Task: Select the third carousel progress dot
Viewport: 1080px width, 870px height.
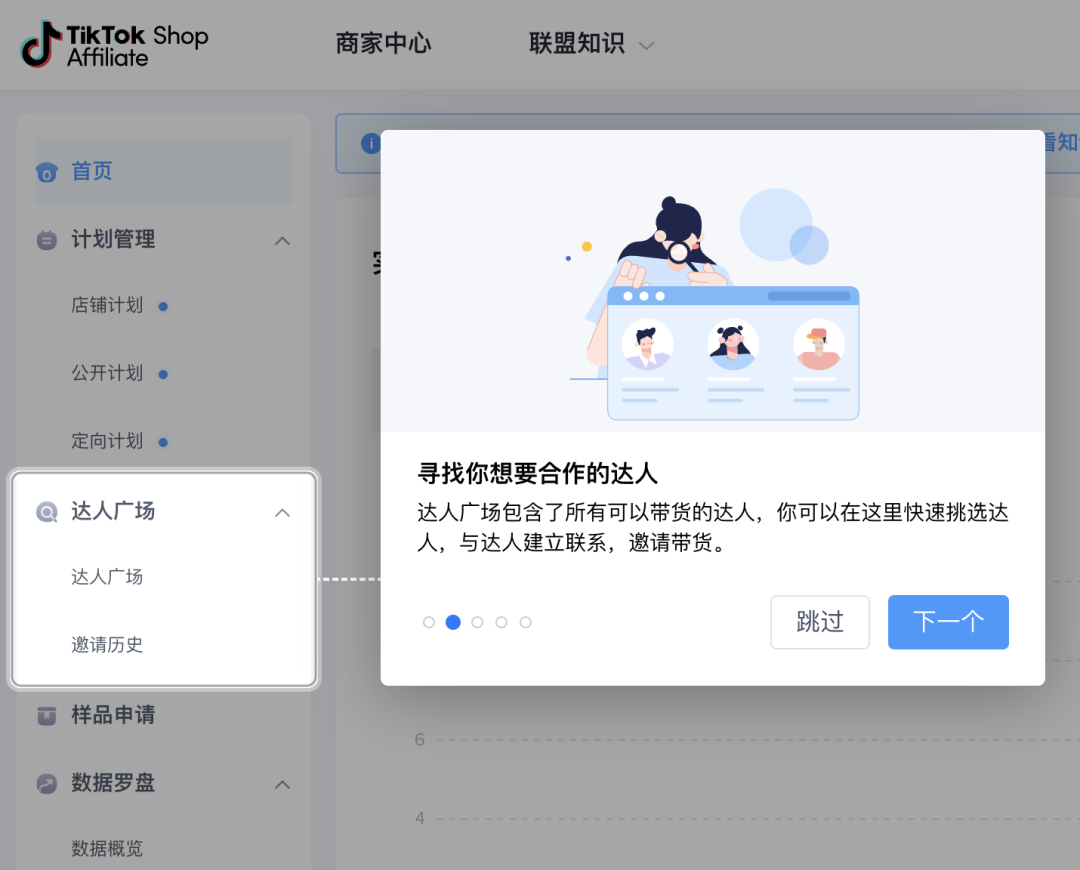Action: point(477,622)
